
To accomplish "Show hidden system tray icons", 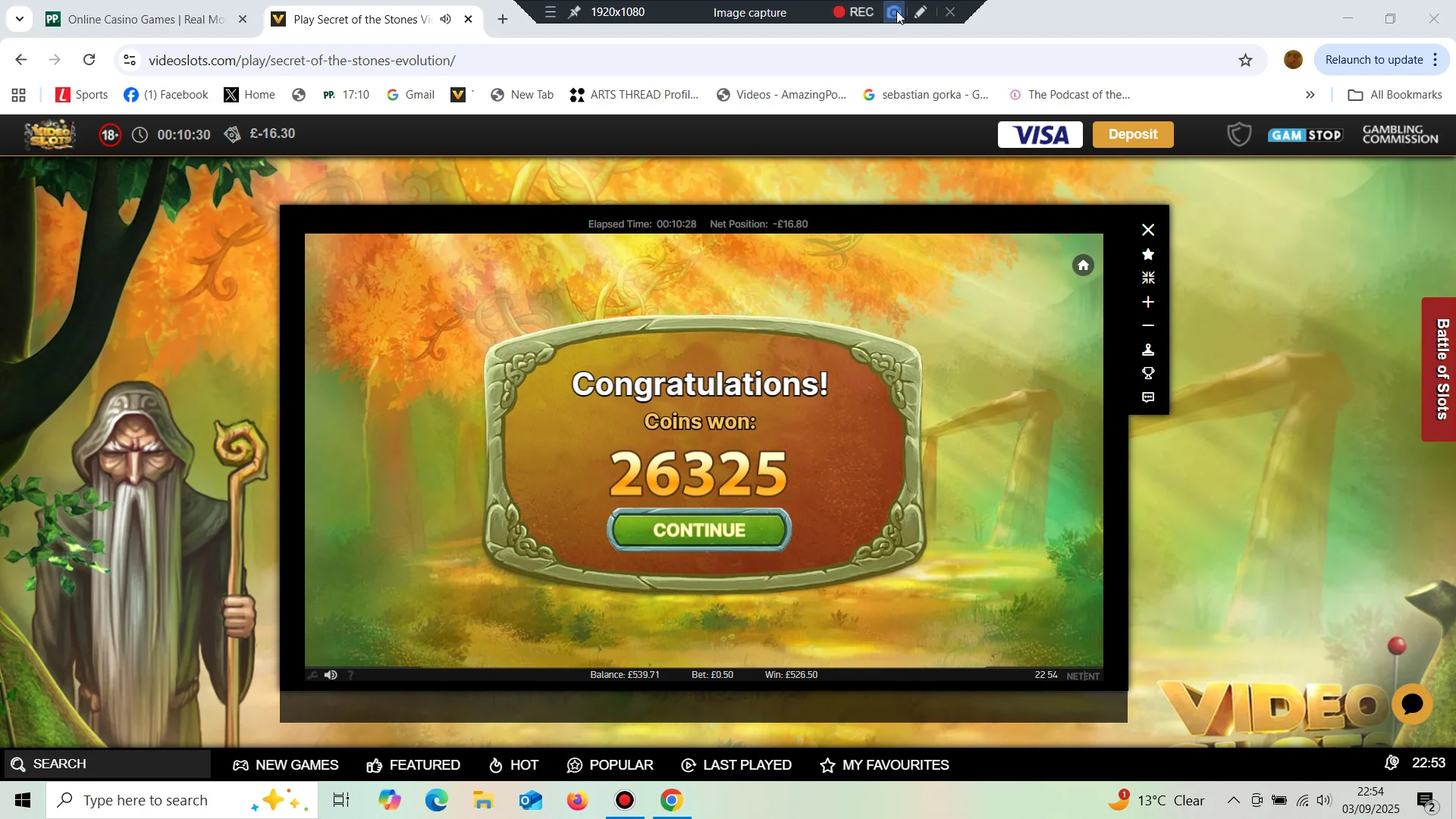I will pos(1233,800).
